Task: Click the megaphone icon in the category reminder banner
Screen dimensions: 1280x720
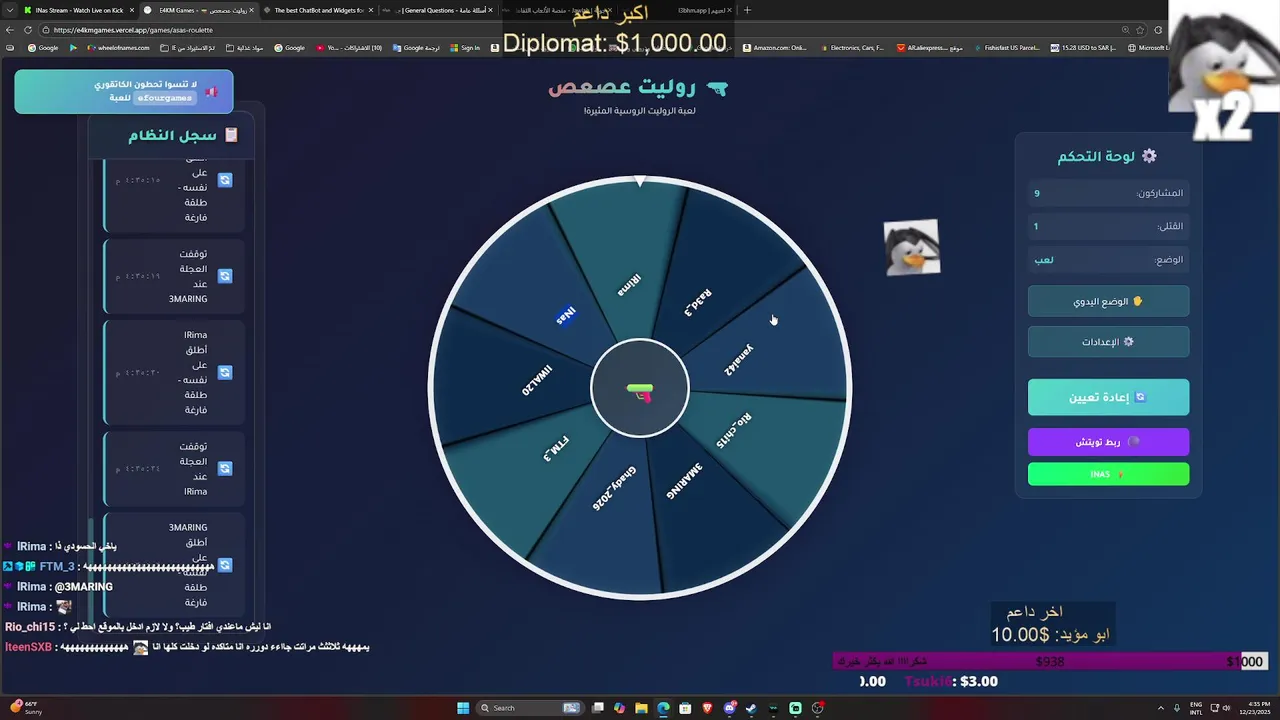Action: (211, 92)
